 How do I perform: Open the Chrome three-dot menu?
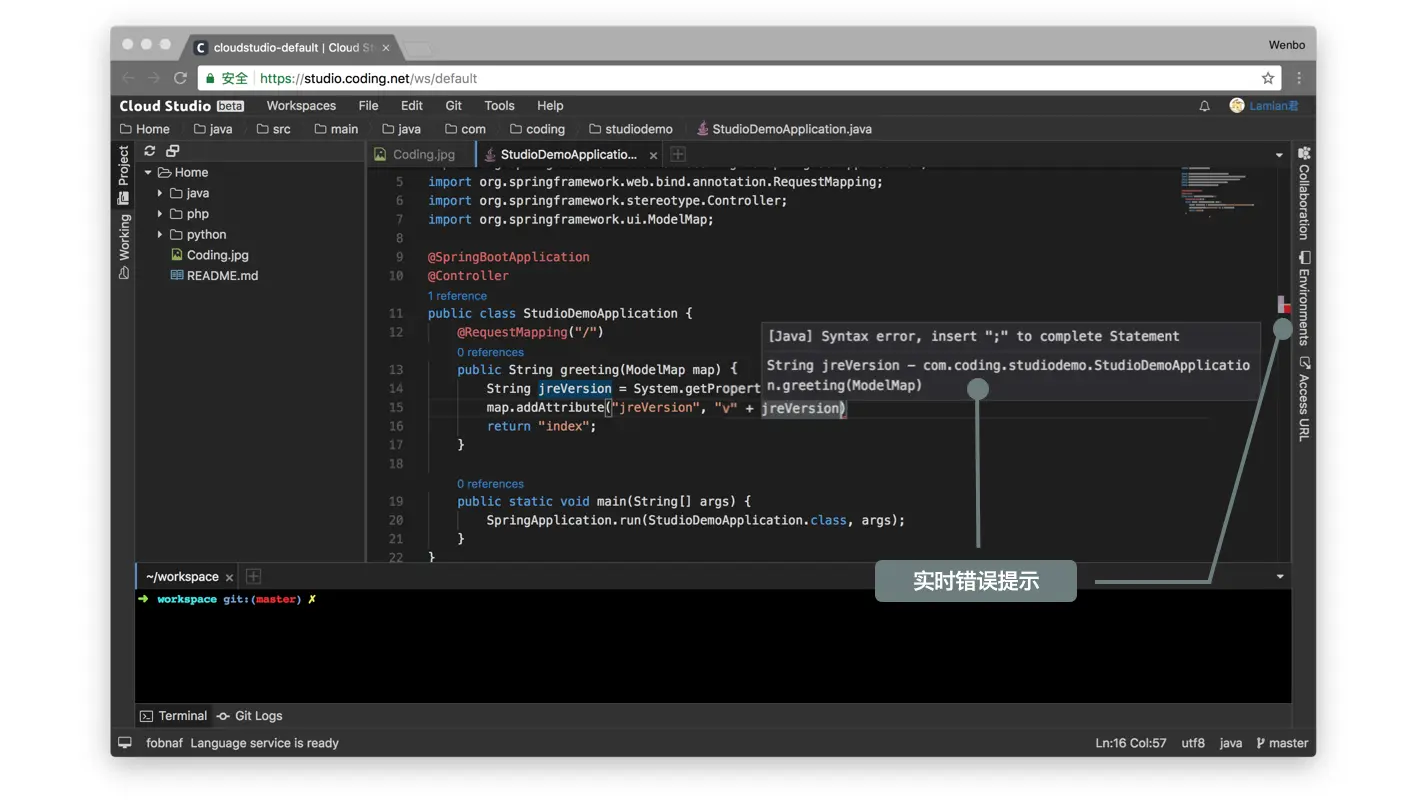pyautogui.click(x=1299, y=78)
